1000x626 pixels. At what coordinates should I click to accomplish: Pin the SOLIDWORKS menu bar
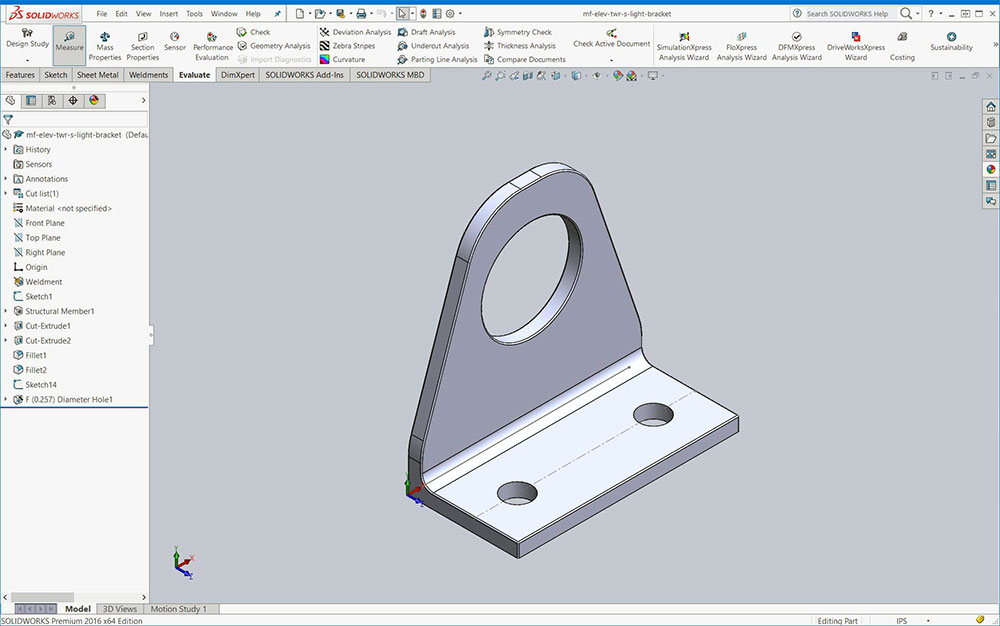pos(277,14)
